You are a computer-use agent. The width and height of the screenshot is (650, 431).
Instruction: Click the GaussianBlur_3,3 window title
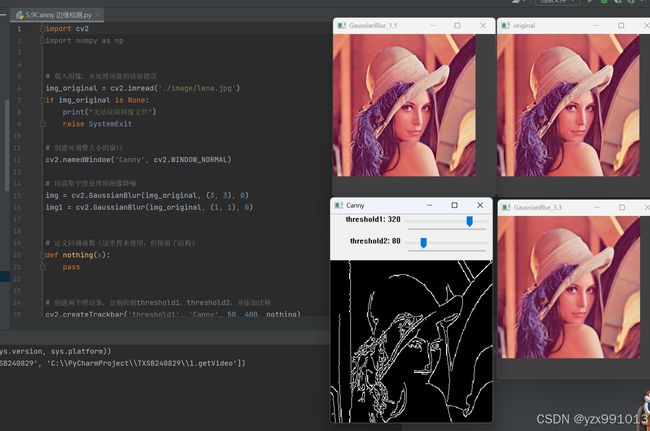[538, 207]
